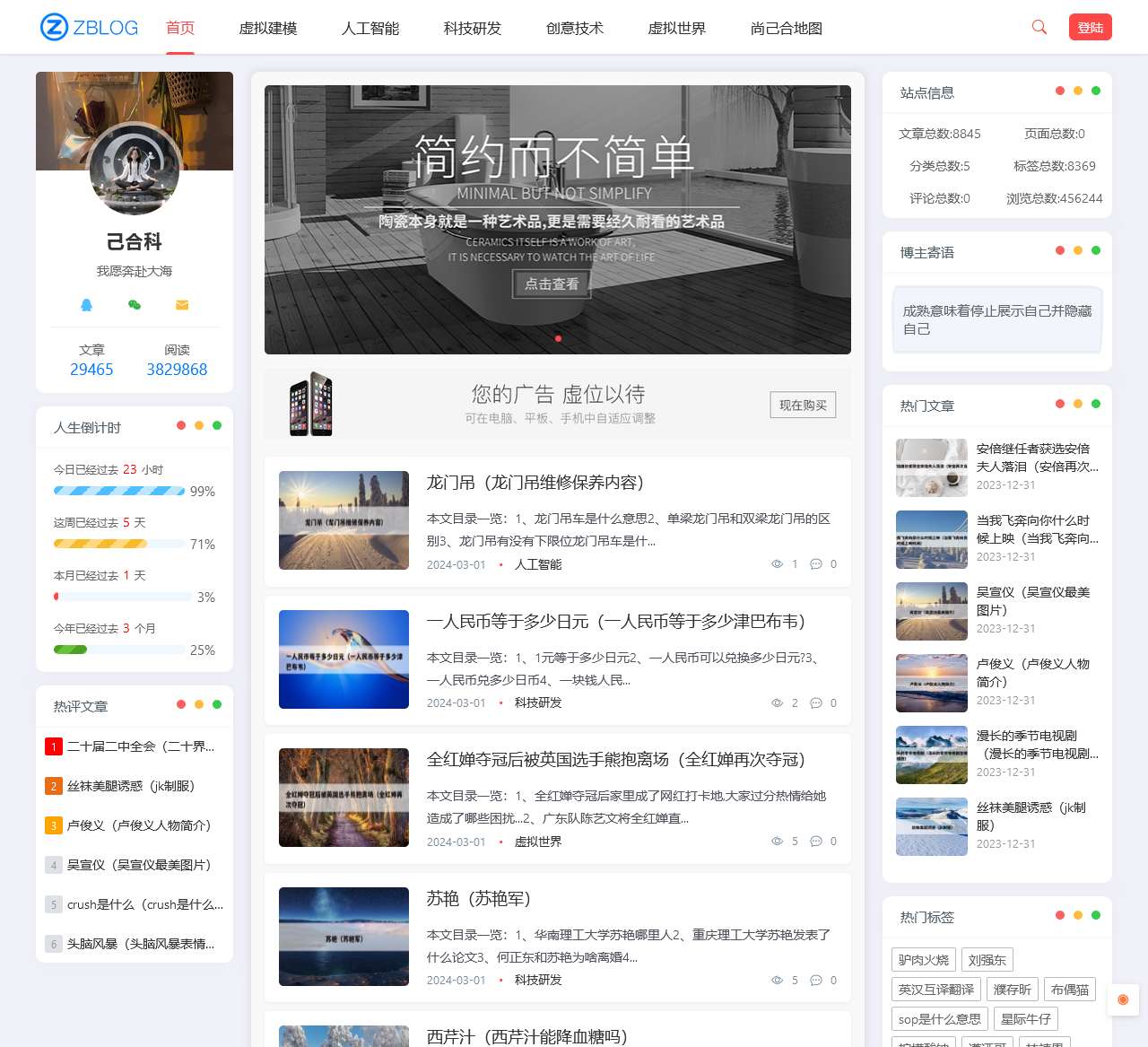Click the 登陆 button
1148x1047 pixels.
[1090, 27]
